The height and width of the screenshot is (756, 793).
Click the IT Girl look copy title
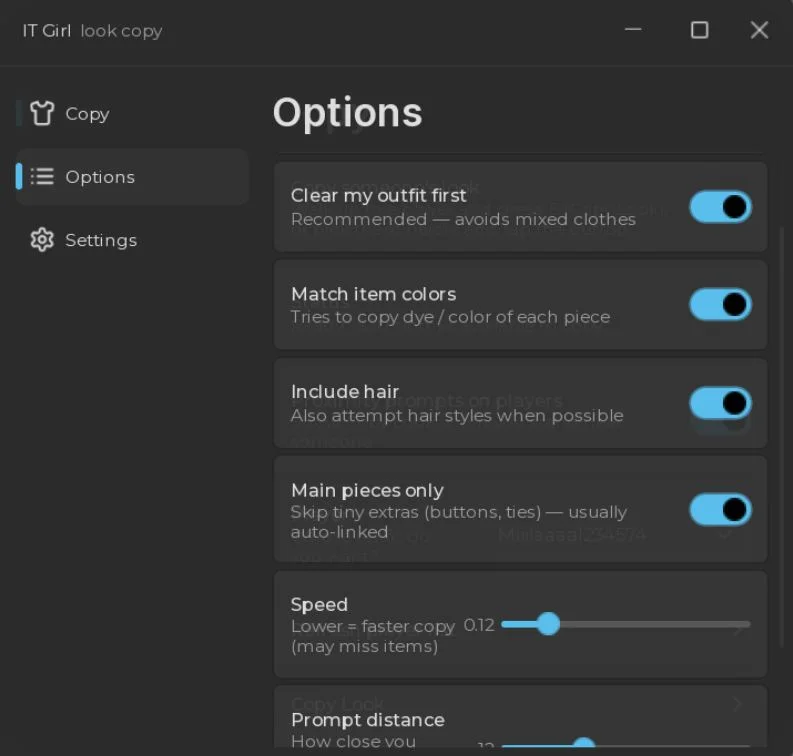92,31
